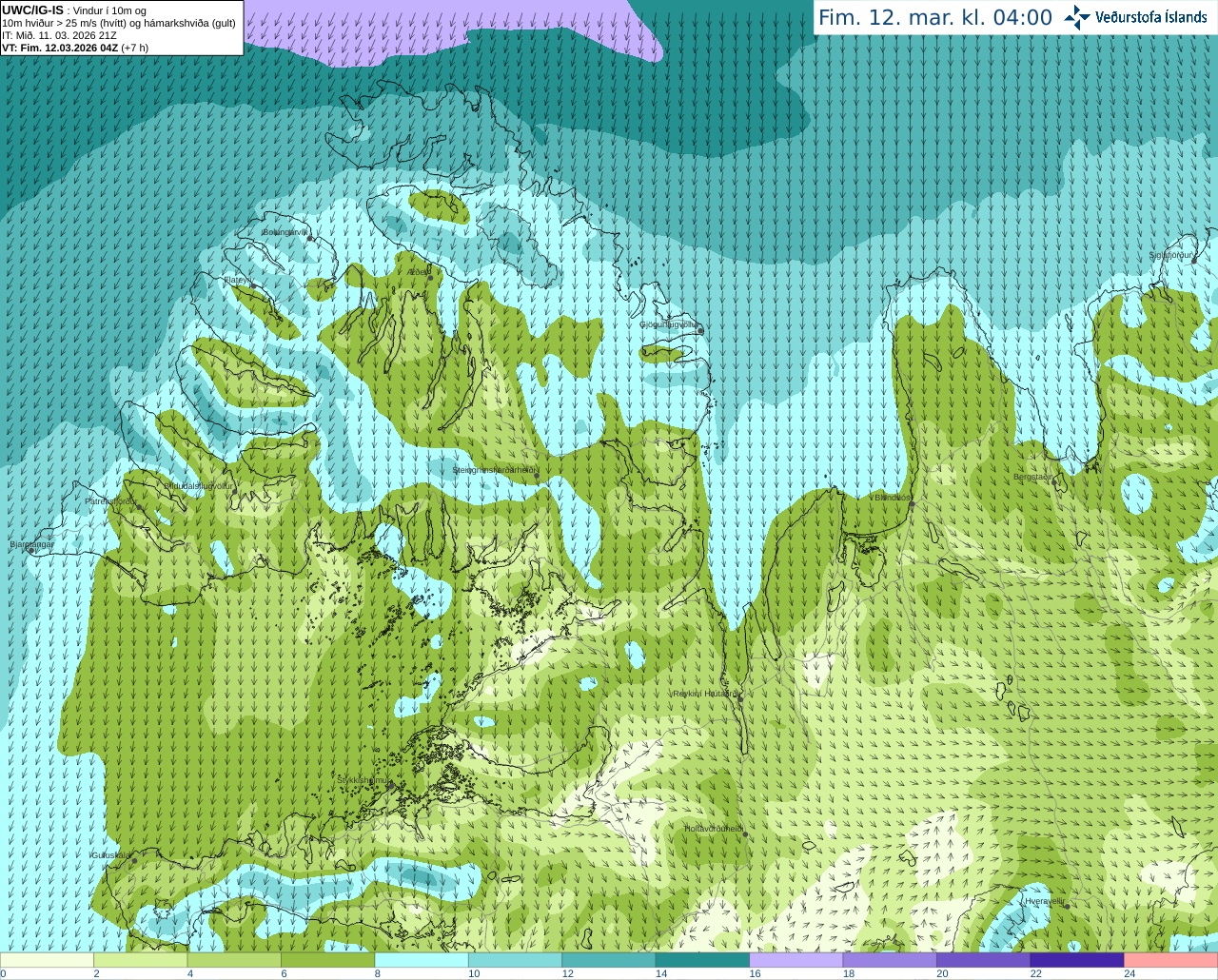Image resolution: width=1218 pixels, height=980 pixels.
Task: Click the legend scale value "2"
Action: pos(96,973)
